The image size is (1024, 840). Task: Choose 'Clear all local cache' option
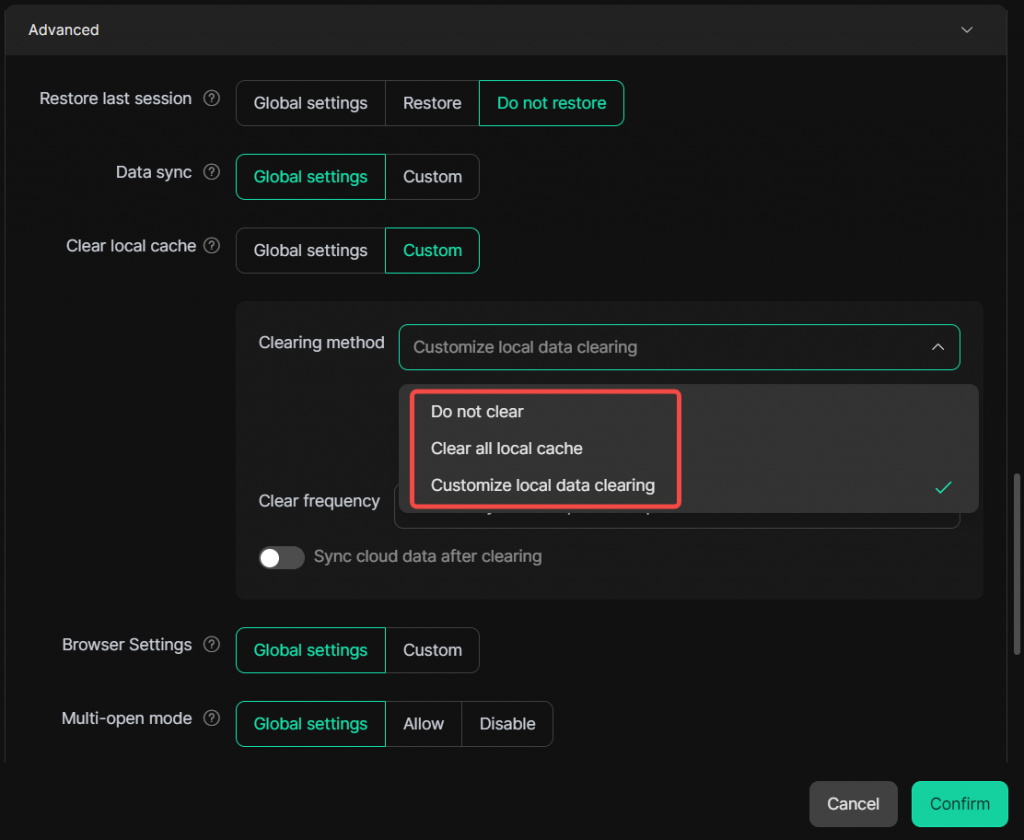pos(506,449)
